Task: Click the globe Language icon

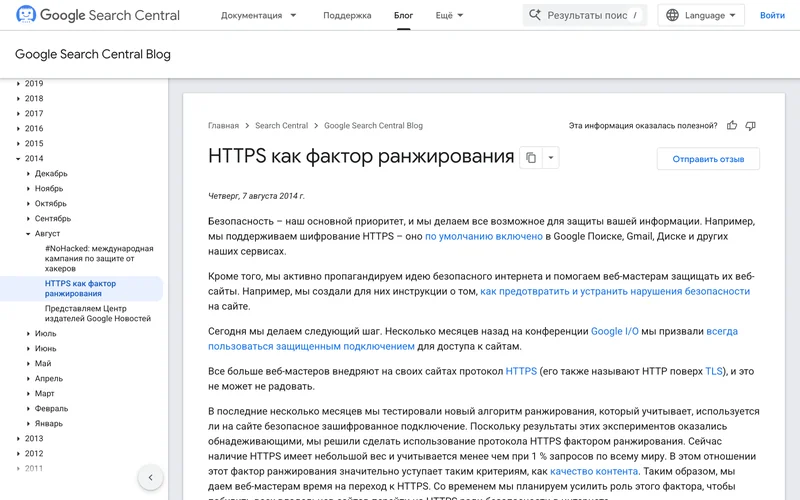Action: pyautogui.click(x=672, y=15)
